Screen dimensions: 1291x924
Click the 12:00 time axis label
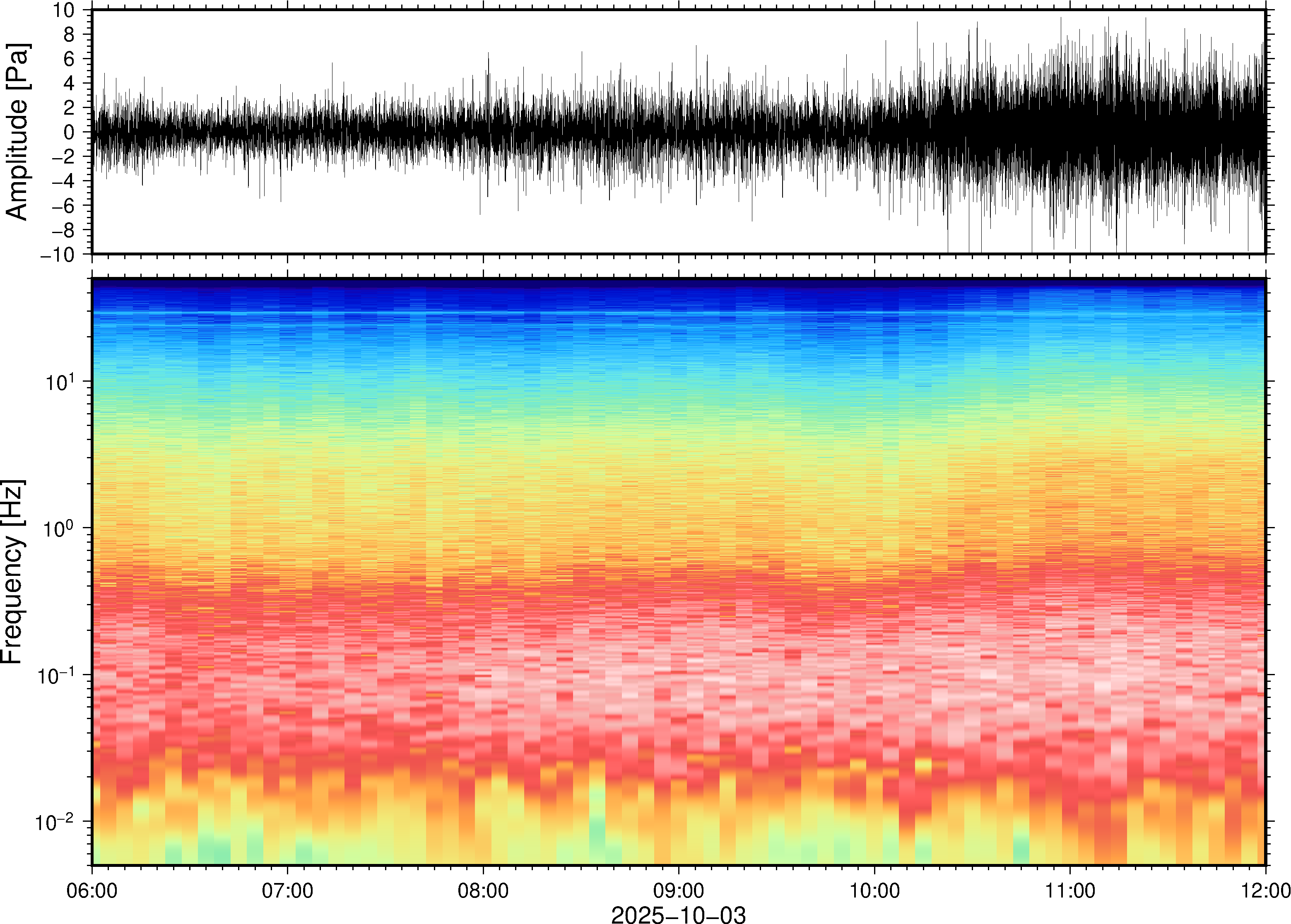click(1265, 890)
